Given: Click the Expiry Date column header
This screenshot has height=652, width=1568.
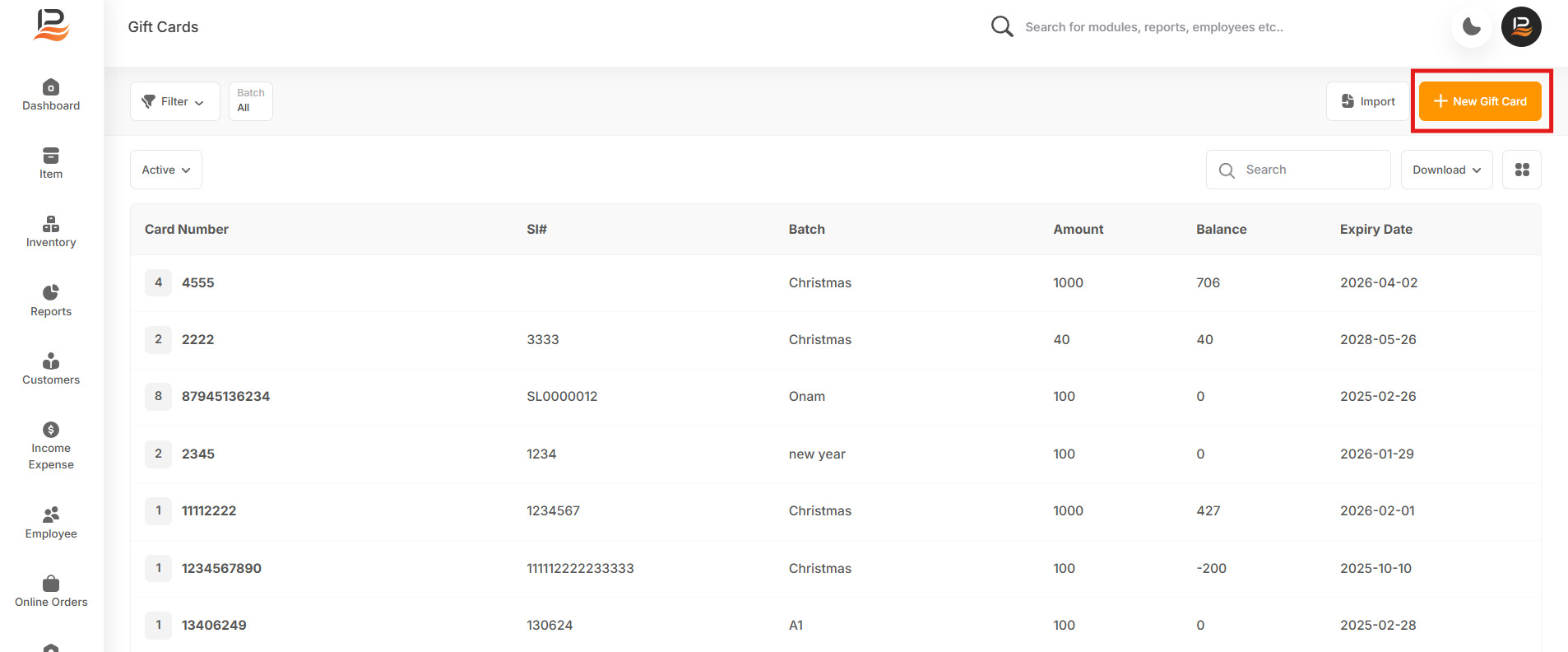Looking at the screenshot, I should (1376, 230).
